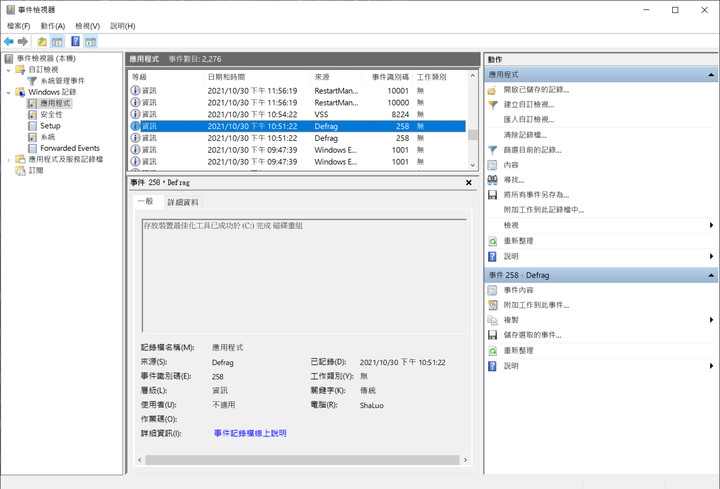The width and height of the screenshot is (720, 489).
Task: Expand the 檢視 submenu arrow
Action: tap(711, 225)
